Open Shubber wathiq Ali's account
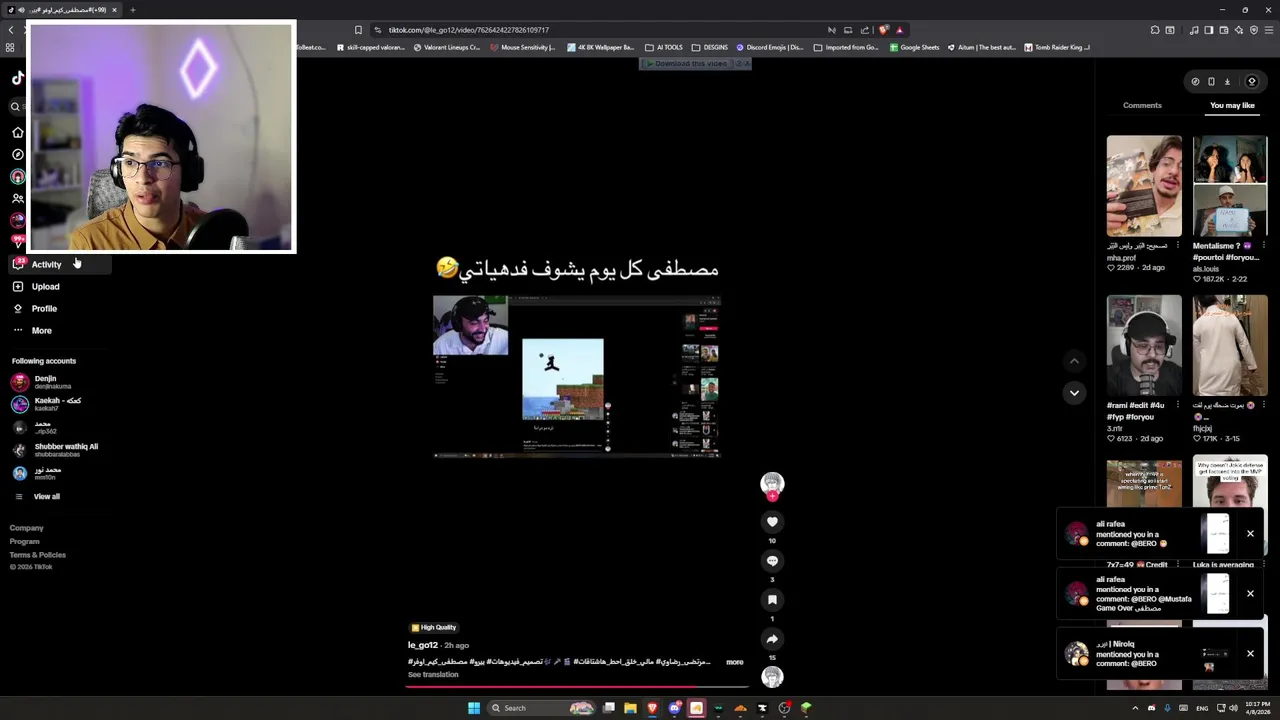The height and width of the screenshot is (720, 1280). click(55, 450)
